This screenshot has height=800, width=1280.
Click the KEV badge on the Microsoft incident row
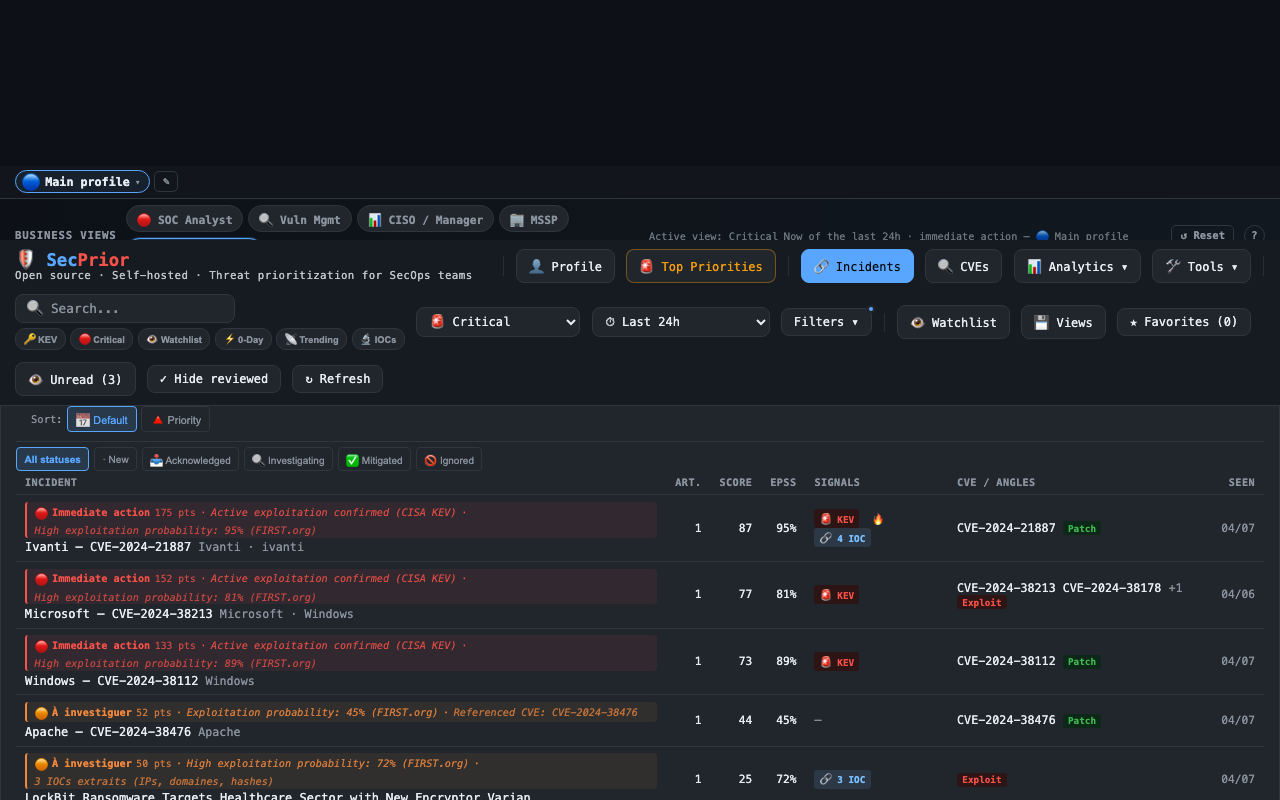coord(836,594)
